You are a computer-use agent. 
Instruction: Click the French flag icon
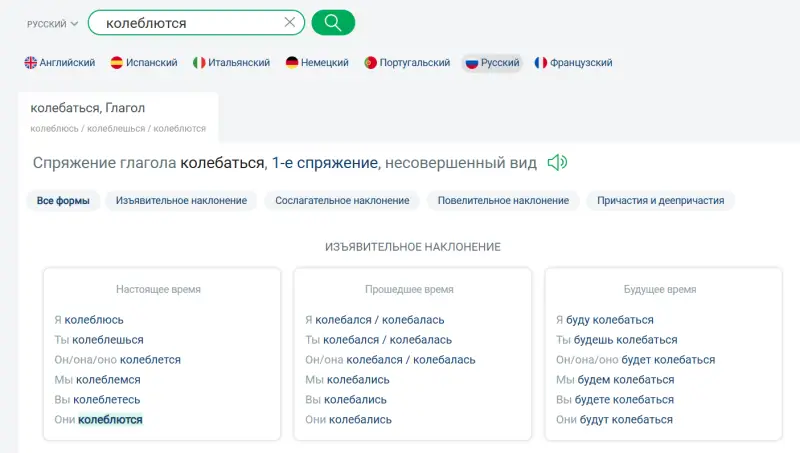(541, 63)
